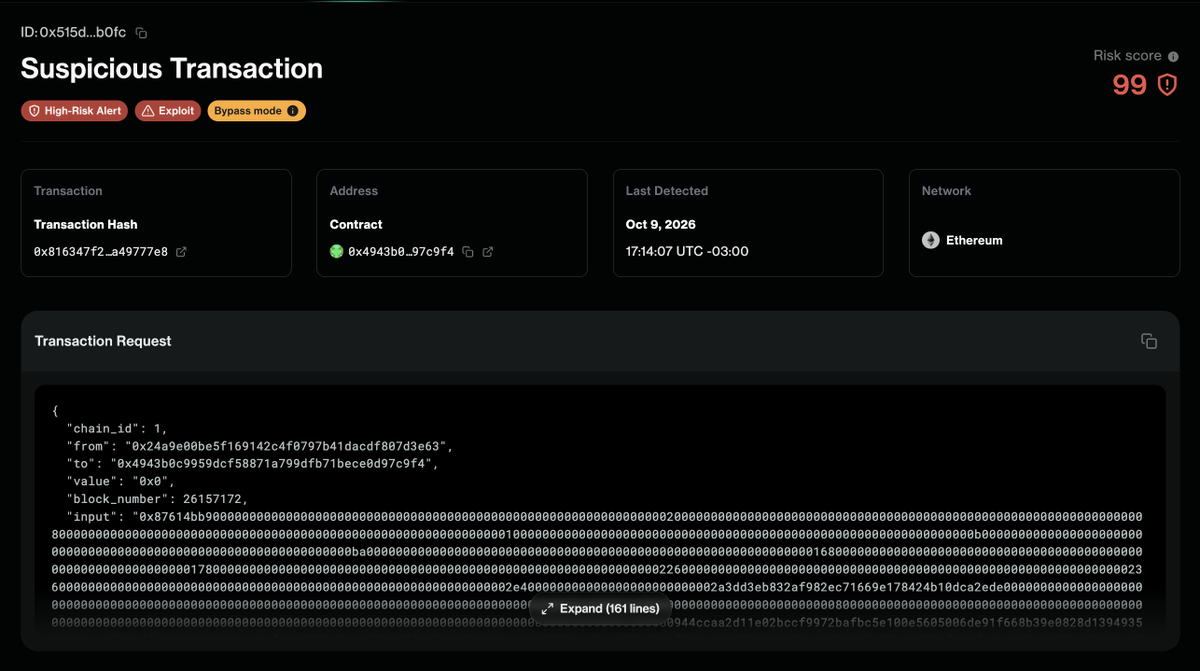Copy the contract address 0x4943b0…97c9f4
The height and width of the screenshot is (671, 1200).
[468, 252]
